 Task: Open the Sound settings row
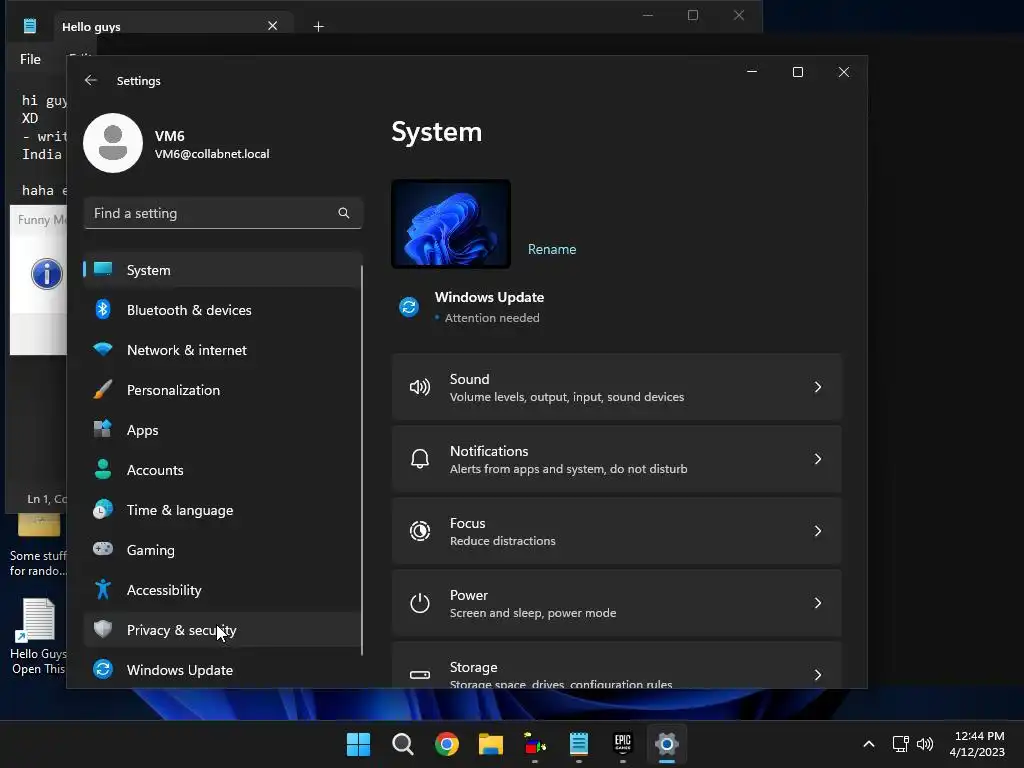(x=616, y=387)
